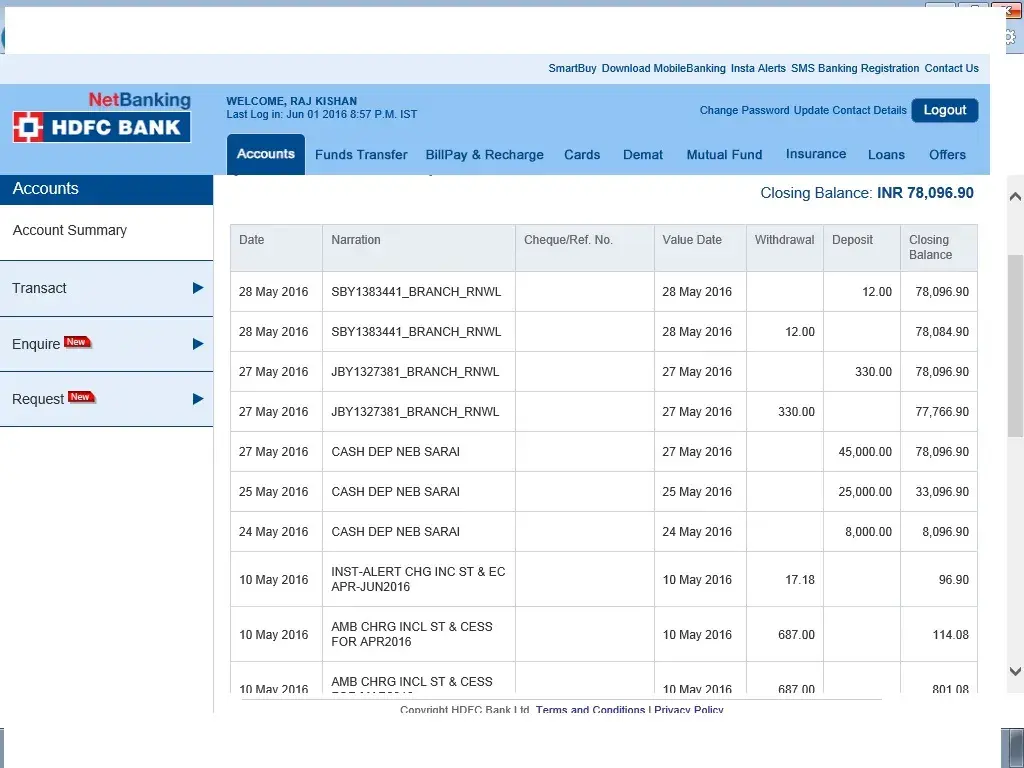Go to the Cards tab
This screenshot has height=768, width=1024.
[582, 155]
